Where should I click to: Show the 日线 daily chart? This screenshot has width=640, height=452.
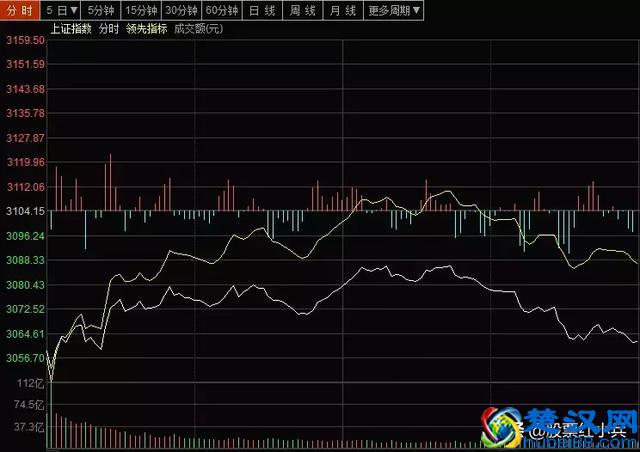point(262,10)
